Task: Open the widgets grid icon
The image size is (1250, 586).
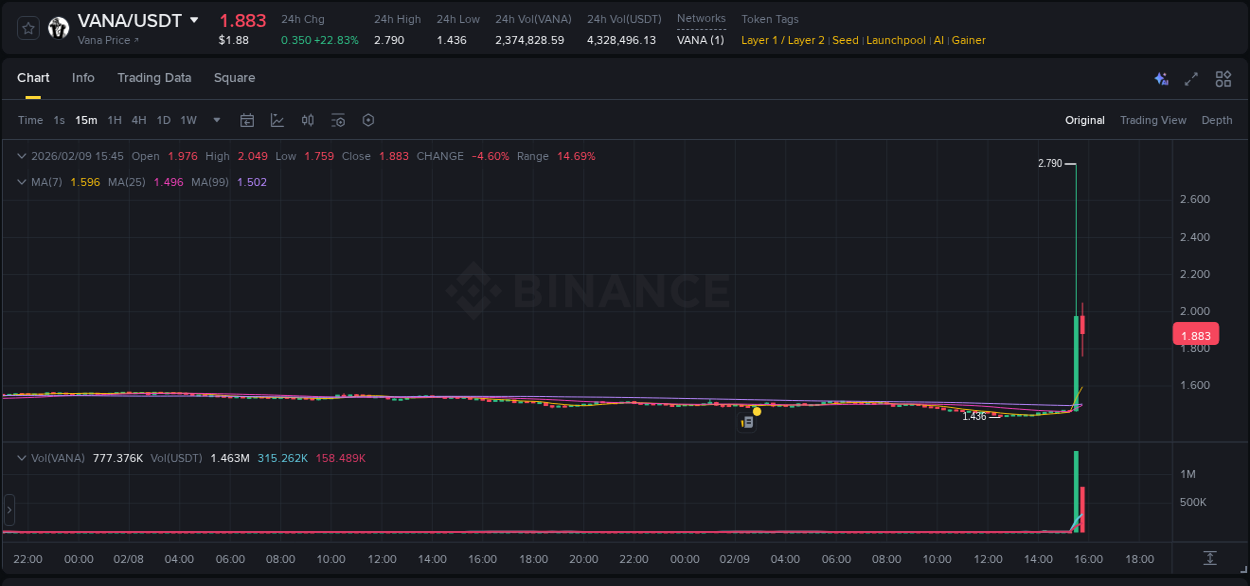Action: [1221, 78]
